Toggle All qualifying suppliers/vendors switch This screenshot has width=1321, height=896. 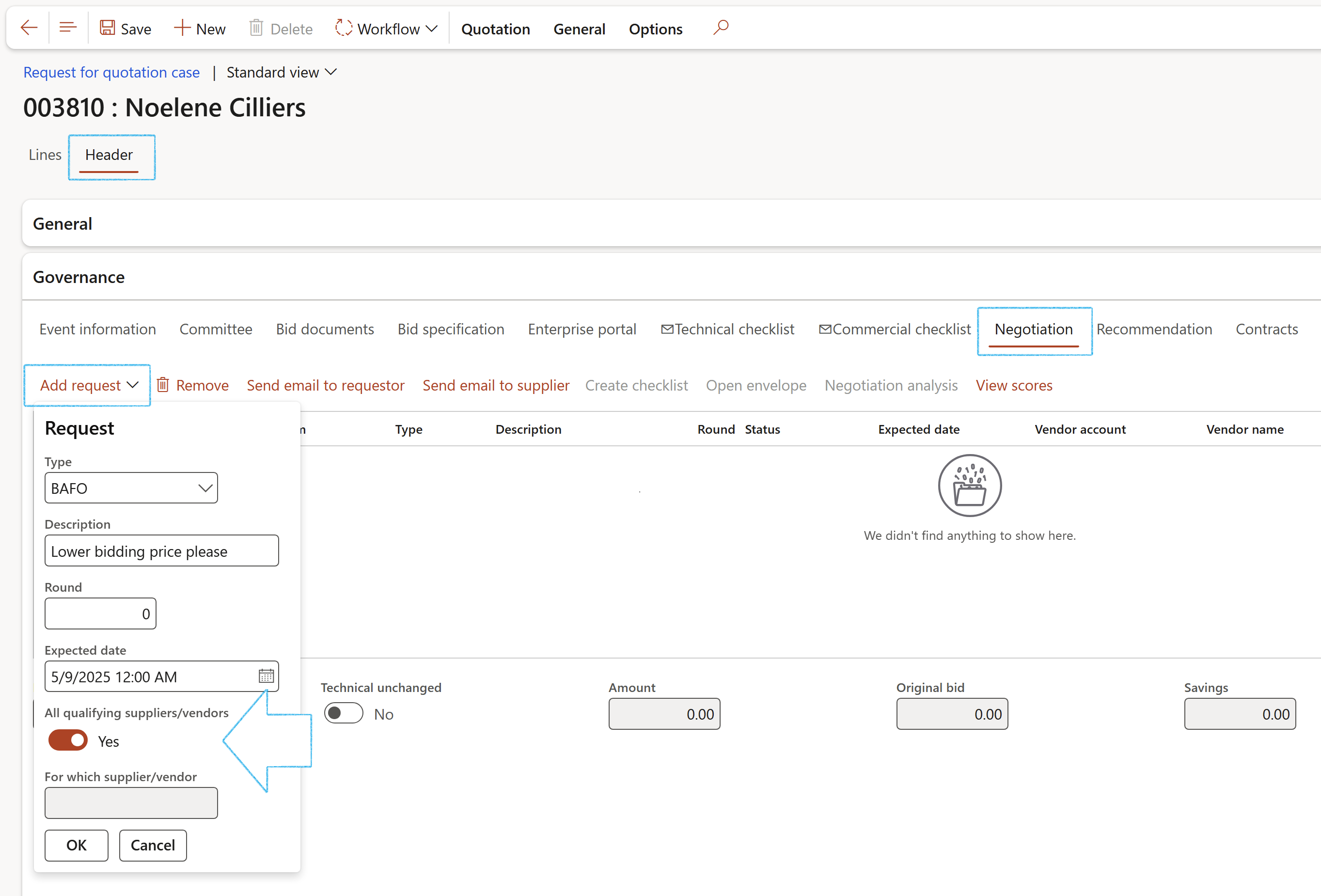click(x=68, y=740)
